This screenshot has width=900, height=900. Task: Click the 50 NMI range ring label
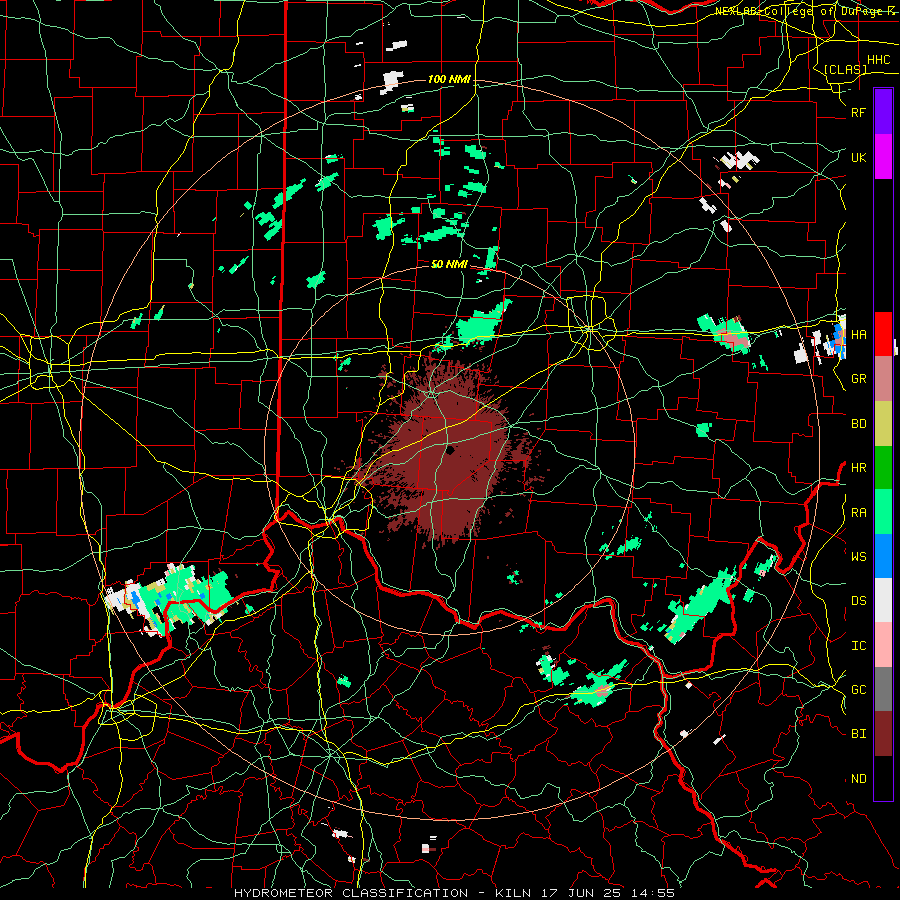click(449, 264)
